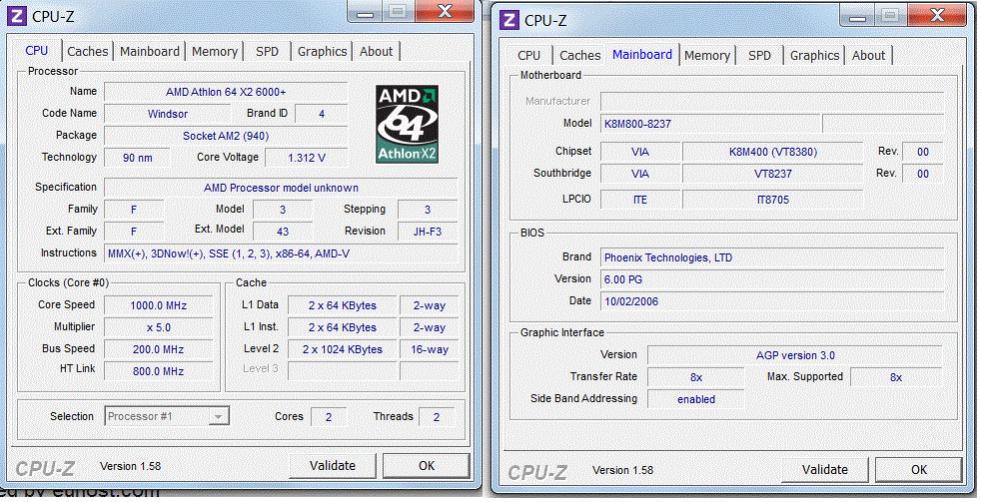Click Side Band Addressing enabled value
Screen dimensions: 981x502
click(x=696, y=399)
